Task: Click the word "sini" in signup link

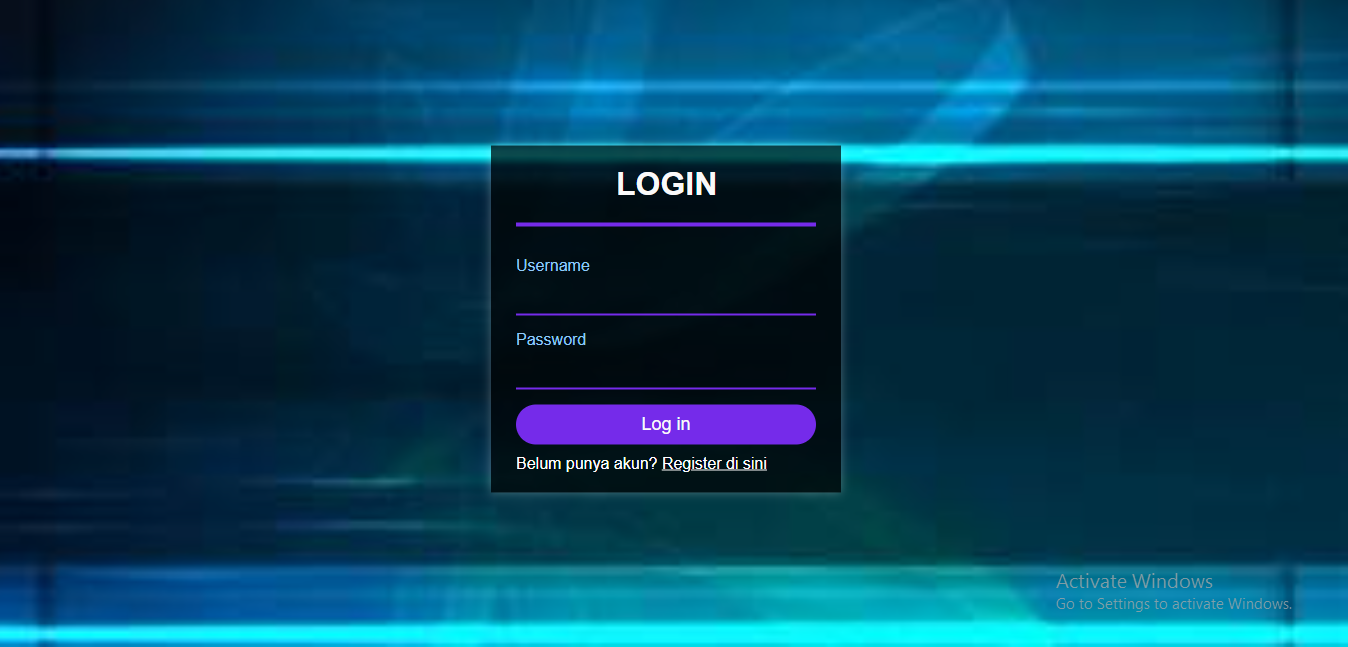Action: (x=754, y=464)
